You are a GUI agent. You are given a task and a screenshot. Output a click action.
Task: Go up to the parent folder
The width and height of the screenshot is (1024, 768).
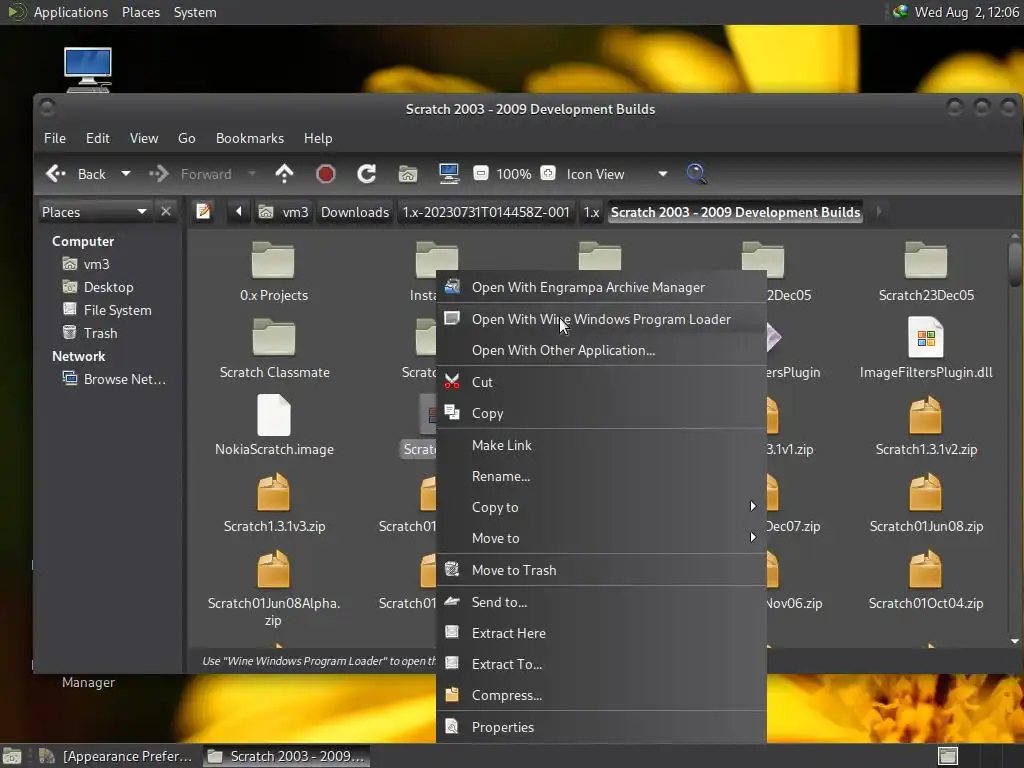pos(284,174)
